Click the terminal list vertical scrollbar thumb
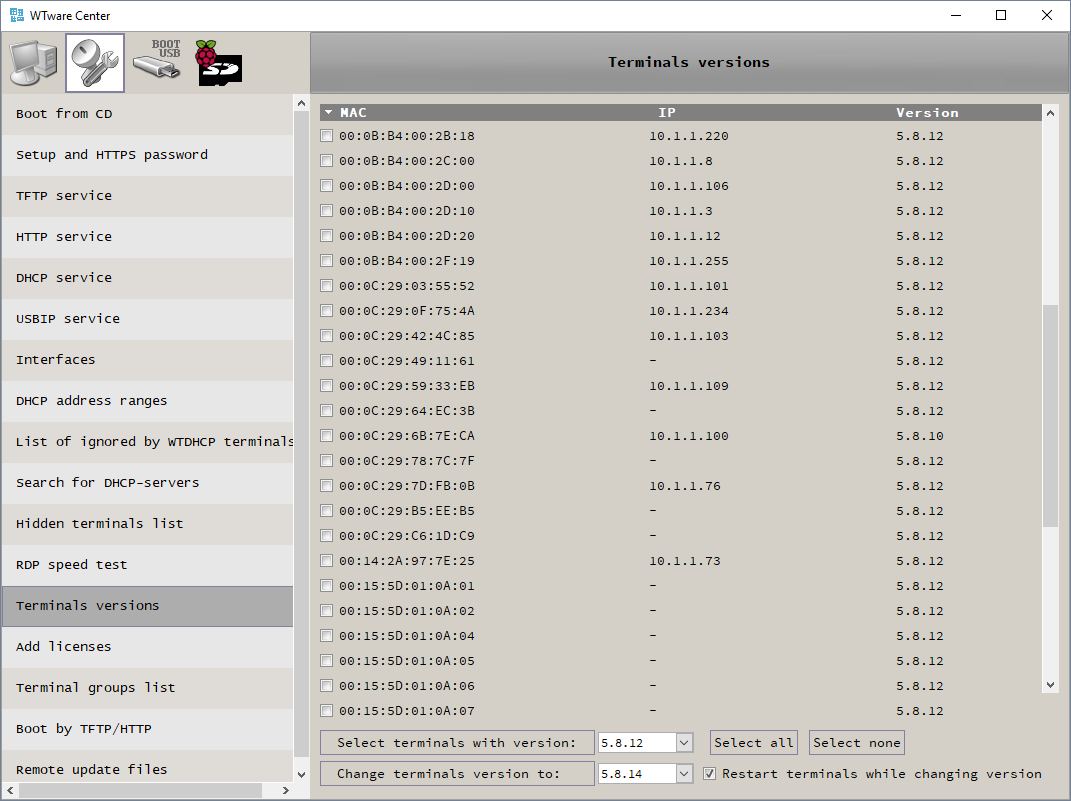Viewport: 1071px width, 801px height. [1049, 415]
